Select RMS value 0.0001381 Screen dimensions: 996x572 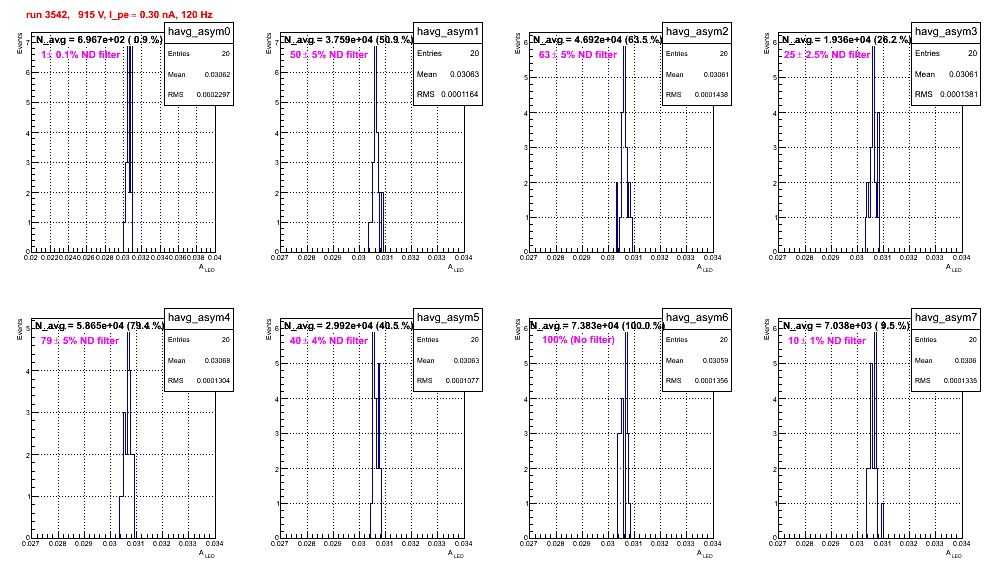point(959,94)
